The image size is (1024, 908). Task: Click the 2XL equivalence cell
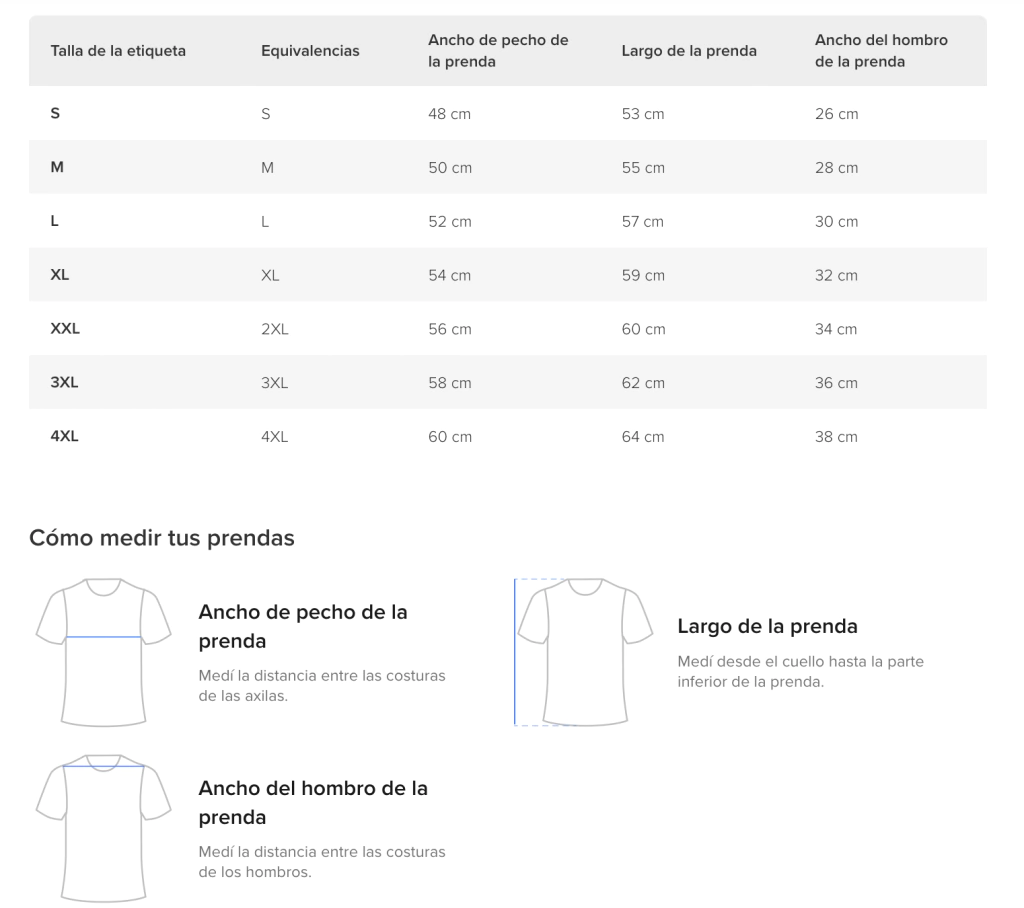[x=274, y=329]
